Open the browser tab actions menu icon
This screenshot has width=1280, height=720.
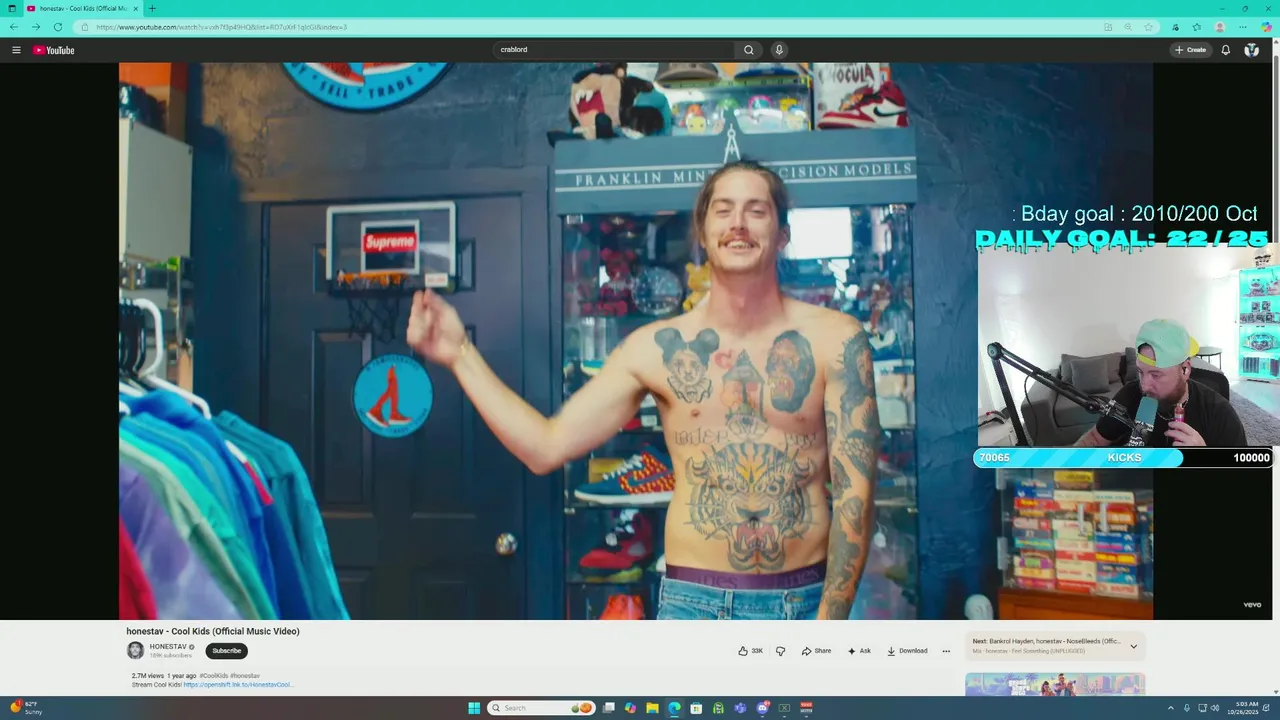pos(12,8)
